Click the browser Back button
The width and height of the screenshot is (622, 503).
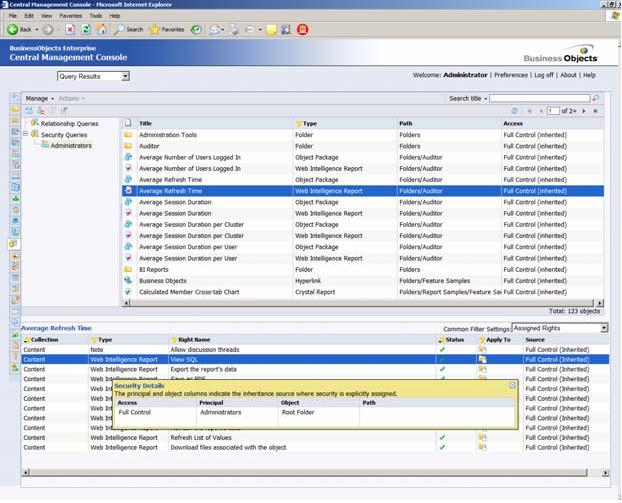(x=19, y=29)
